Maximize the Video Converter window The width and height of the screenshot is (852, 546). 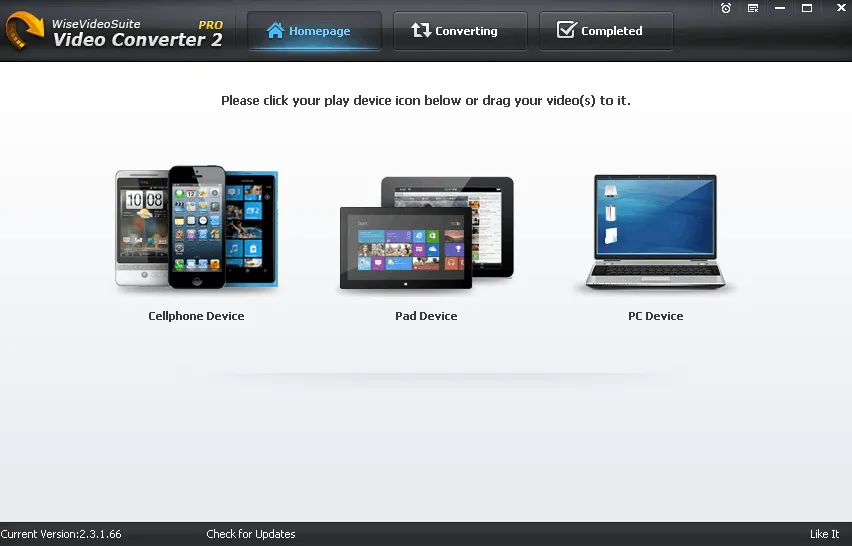(806, 8)
